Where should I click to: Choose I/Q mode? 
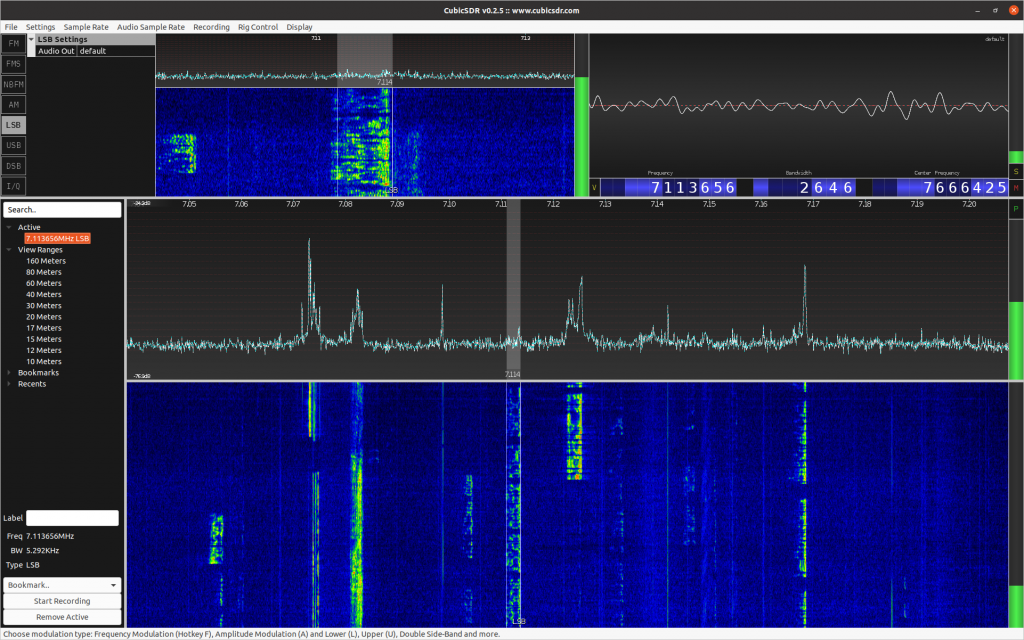pyautogui.click(x=13, y=186)
